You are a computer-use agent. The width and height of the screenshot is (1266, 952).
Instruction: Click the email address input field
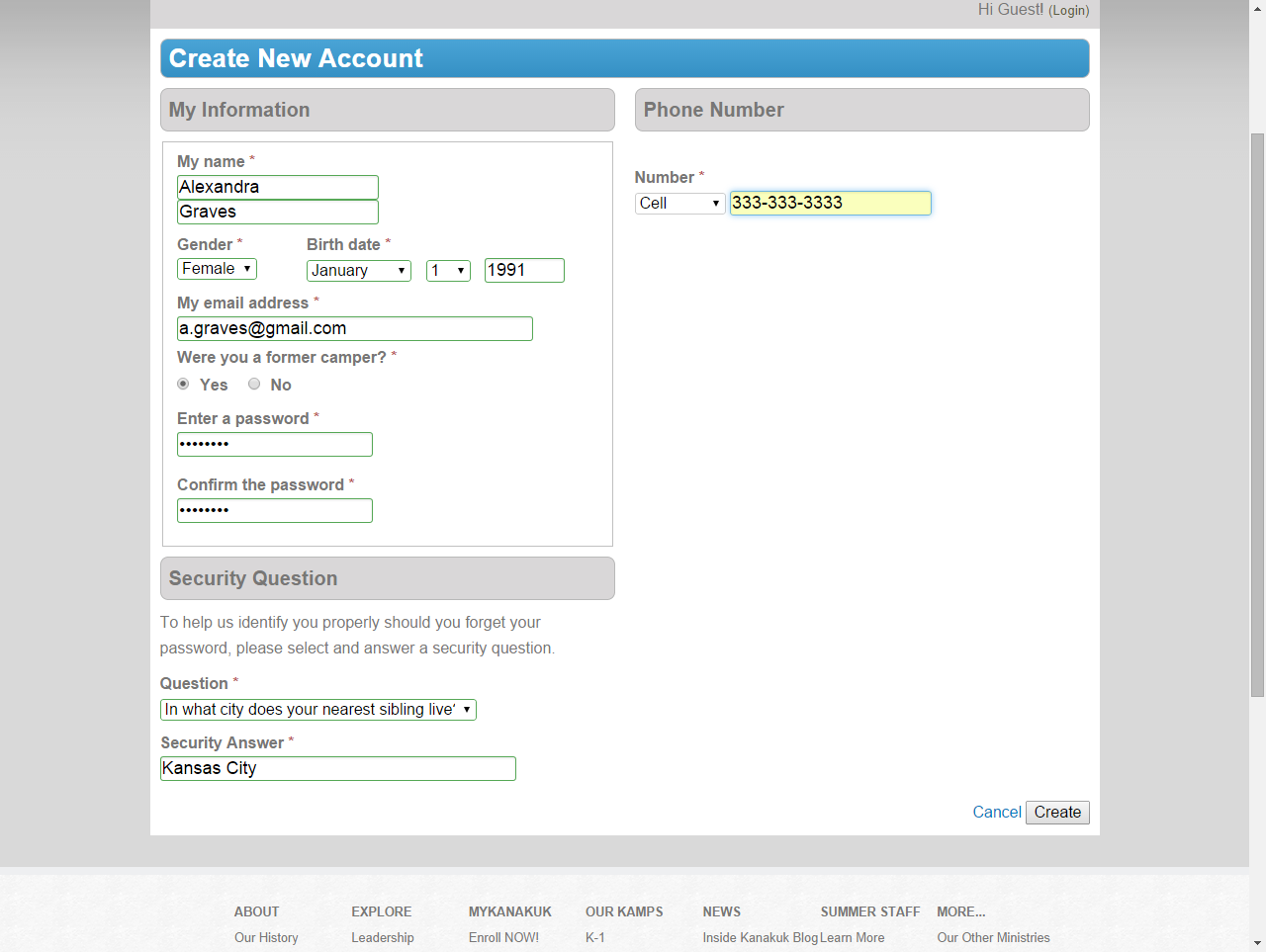[354, 329]
